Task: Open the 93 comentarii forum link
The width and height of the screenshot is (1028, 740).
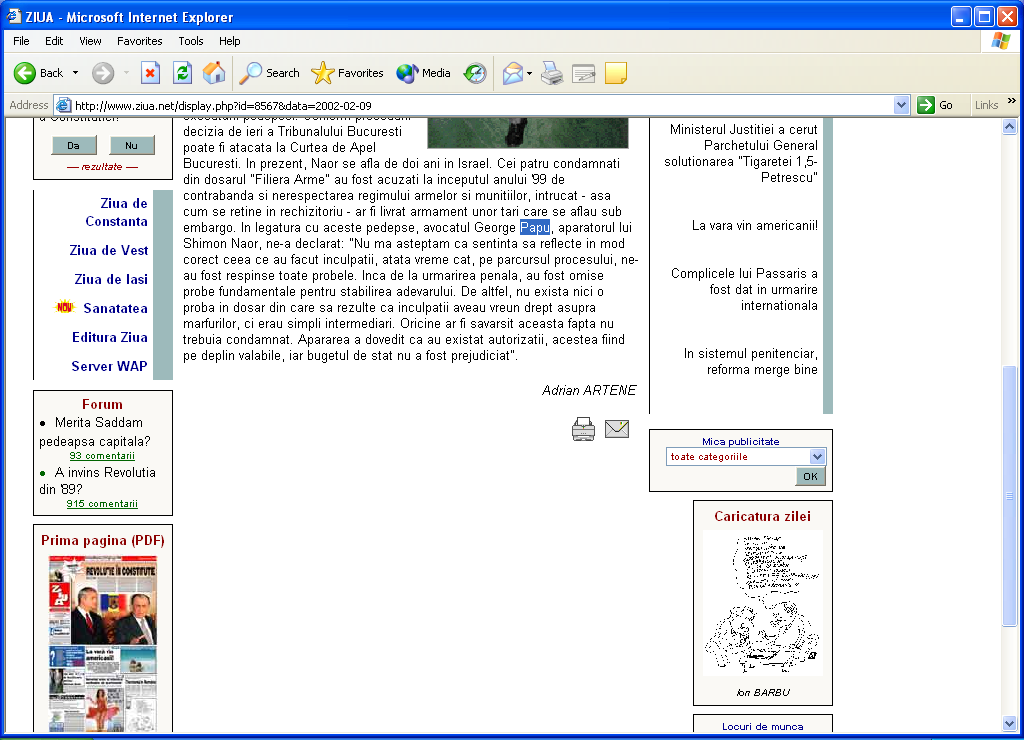Action: (102, 456)
